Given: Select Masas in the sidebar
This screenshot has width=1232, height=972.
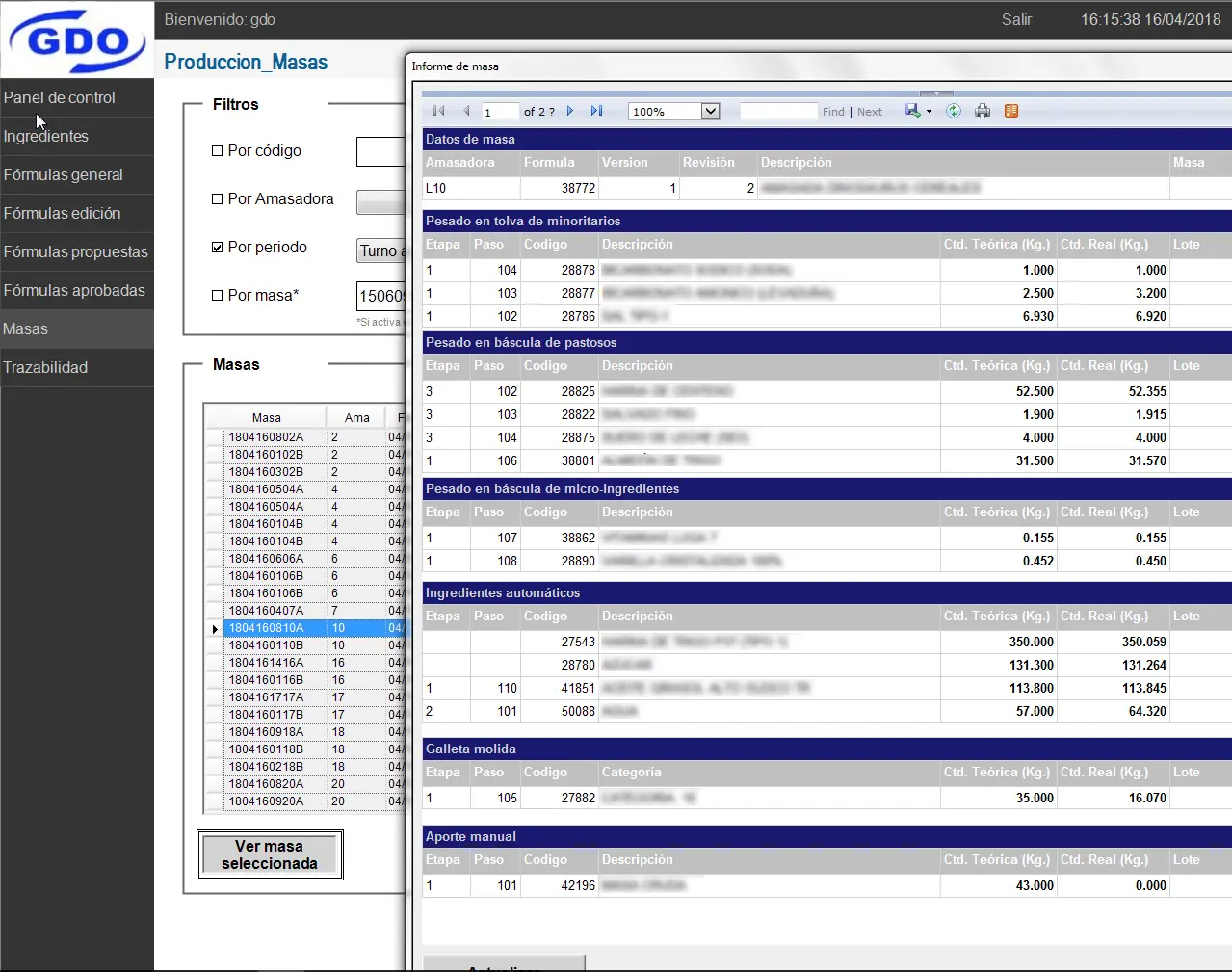Looking at the screenshot, I should point(77,328).
